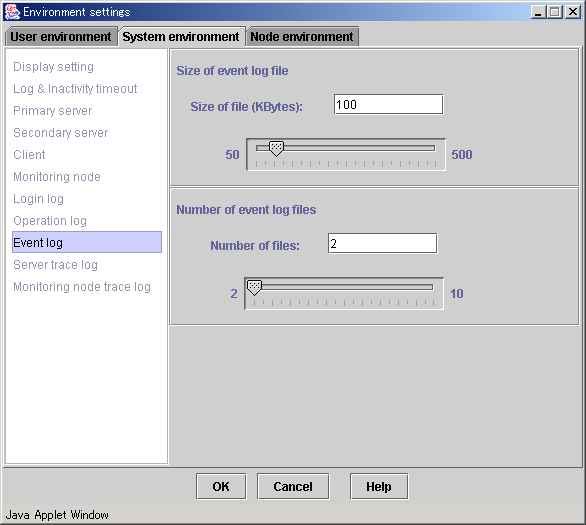Switch to the User environment tab
Viewport: 586px width, 525px height.
tap(61, 37)
